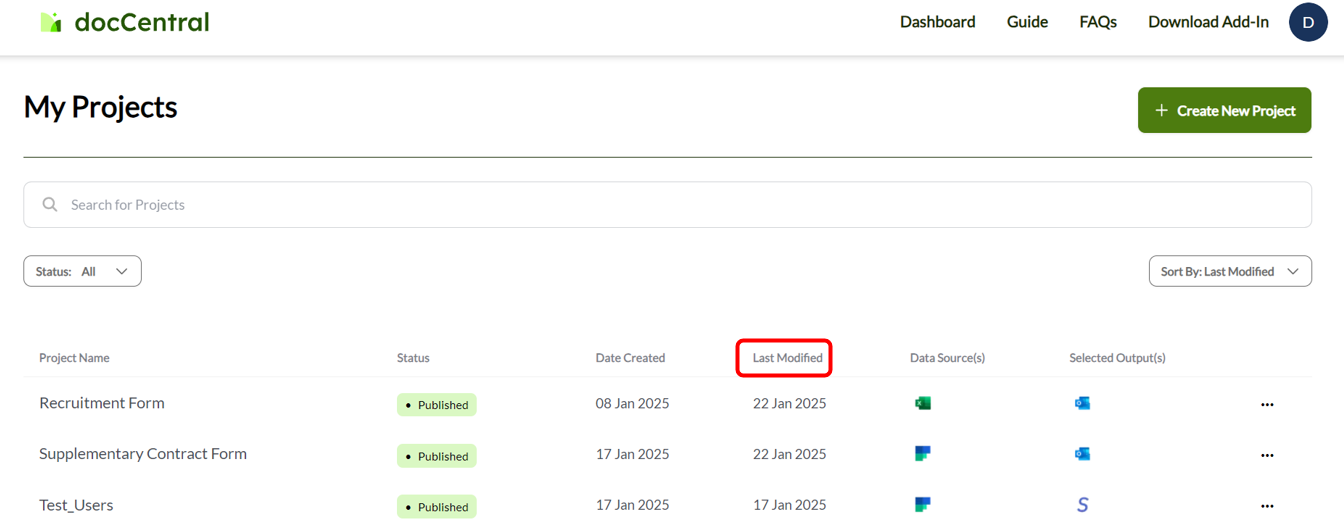Click the Last Modified column header
This screenshot has width=1344, height=522.
787,358
